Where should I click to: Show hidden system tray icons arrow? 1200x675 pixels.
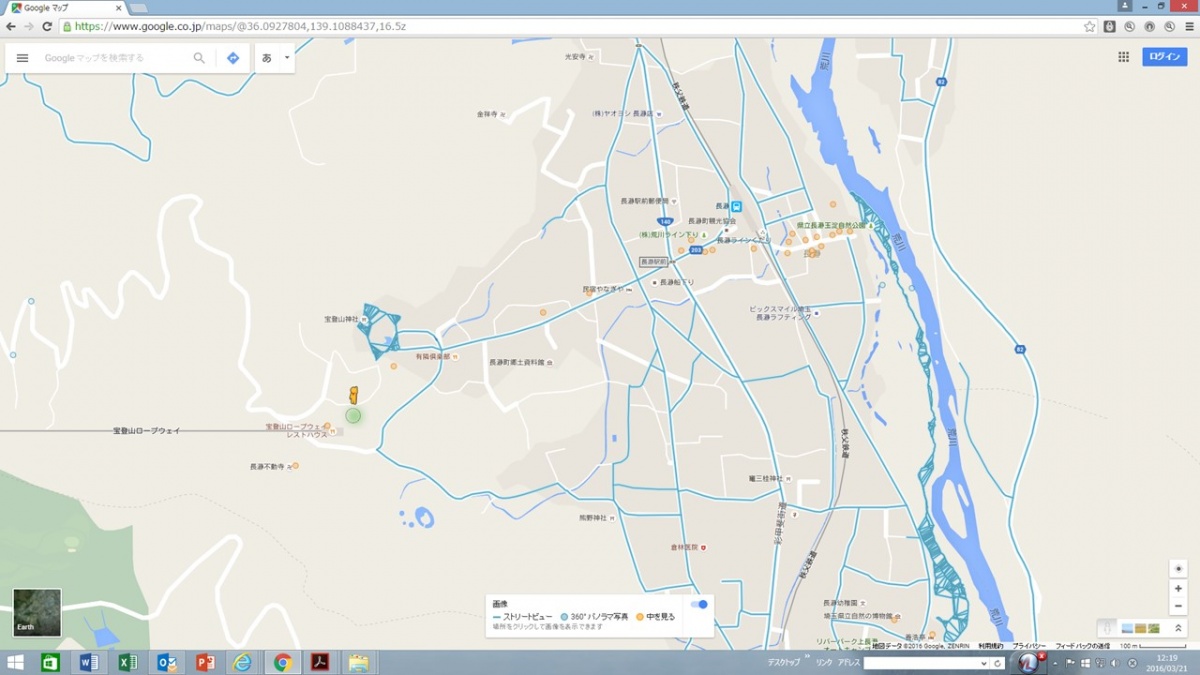(x=1054, y=663)
